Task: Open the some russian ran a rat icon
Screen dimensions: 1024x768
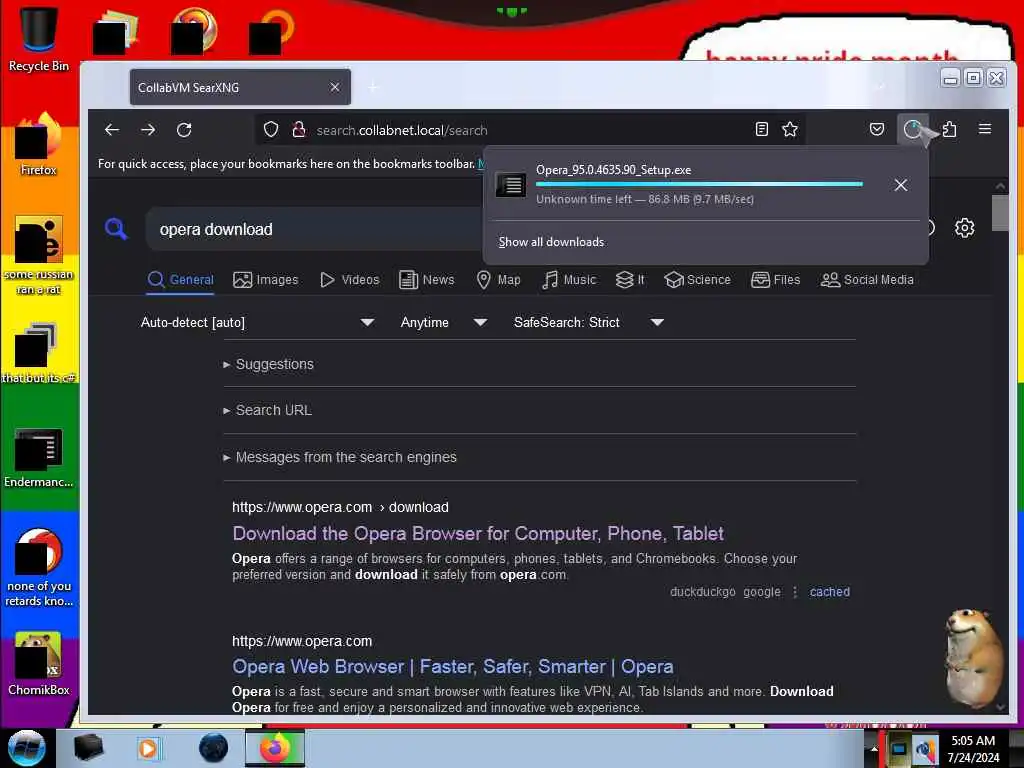Action: click(38, 255)
